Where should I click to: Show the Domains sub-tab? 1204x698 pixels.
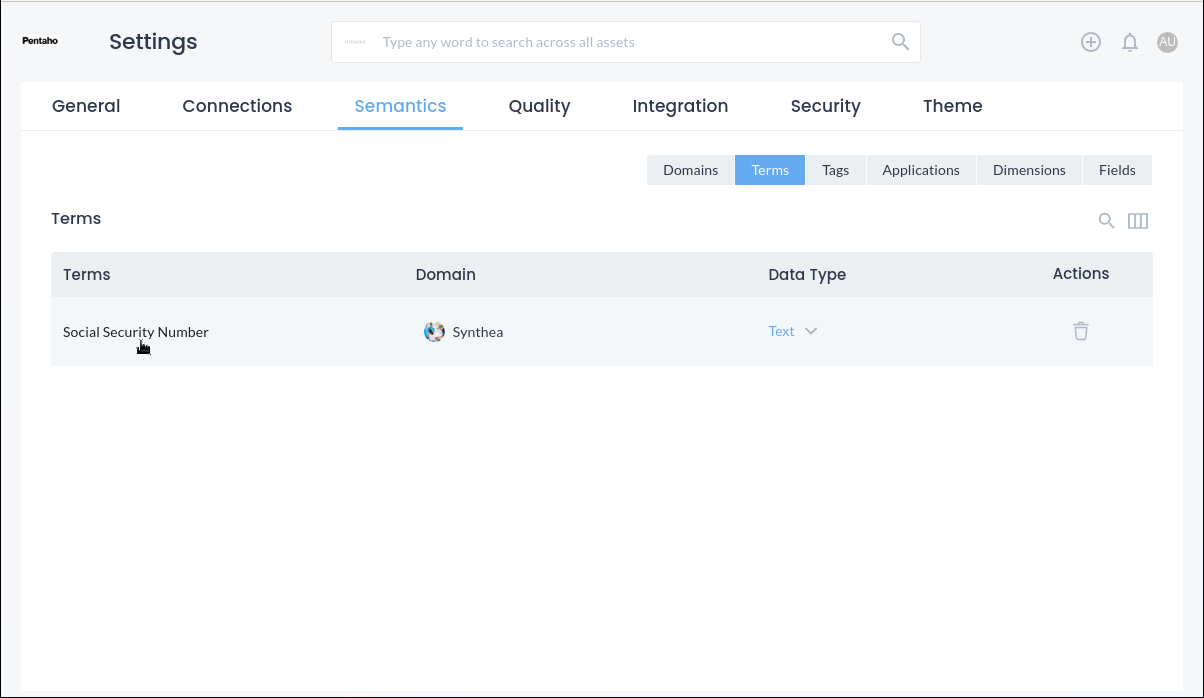pos(690,170)
